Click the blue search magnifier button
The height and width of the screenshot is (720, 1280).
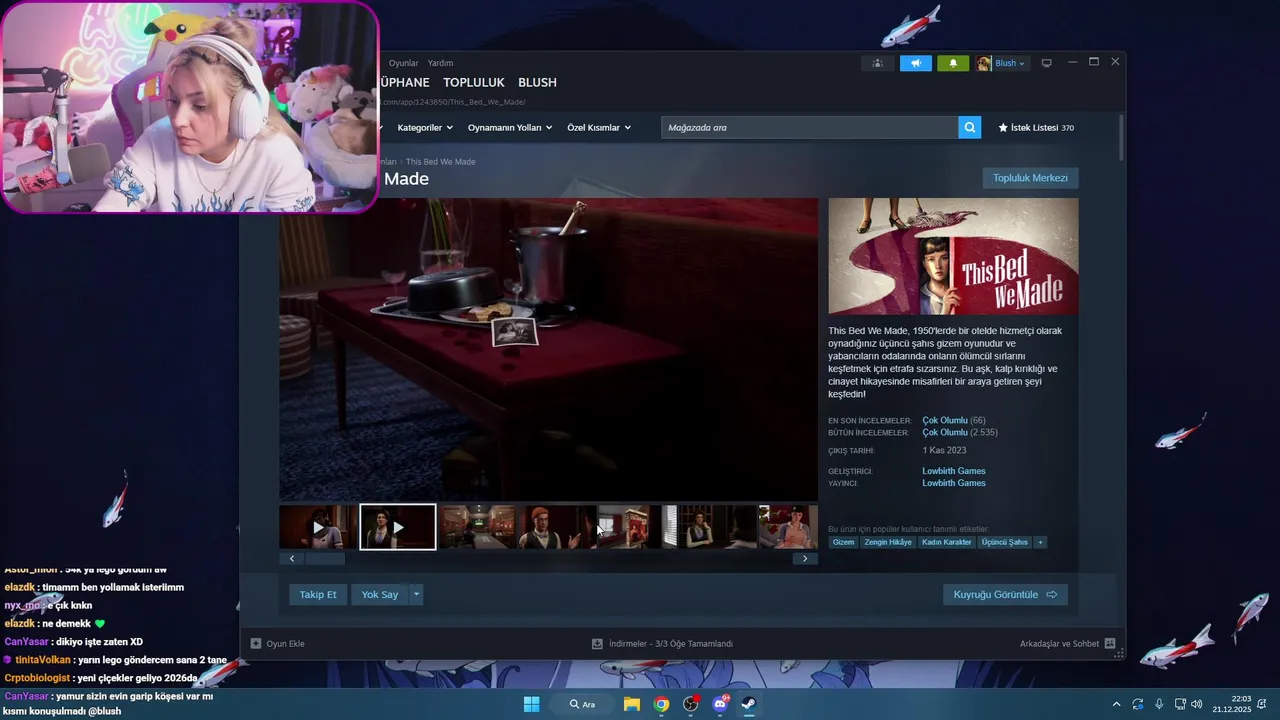tap(969, 128)
